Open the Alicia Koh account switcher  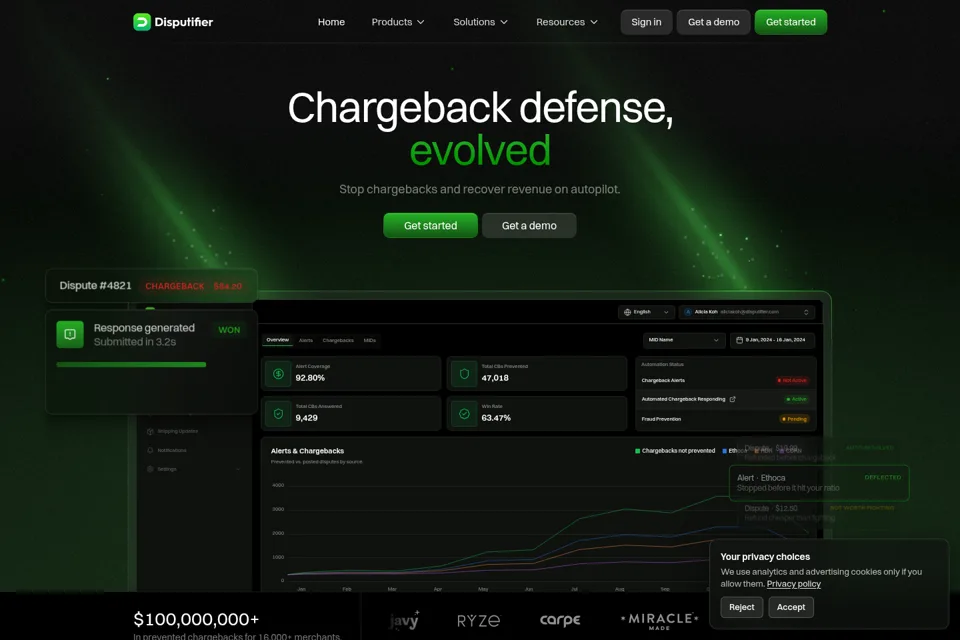(746, 312)
